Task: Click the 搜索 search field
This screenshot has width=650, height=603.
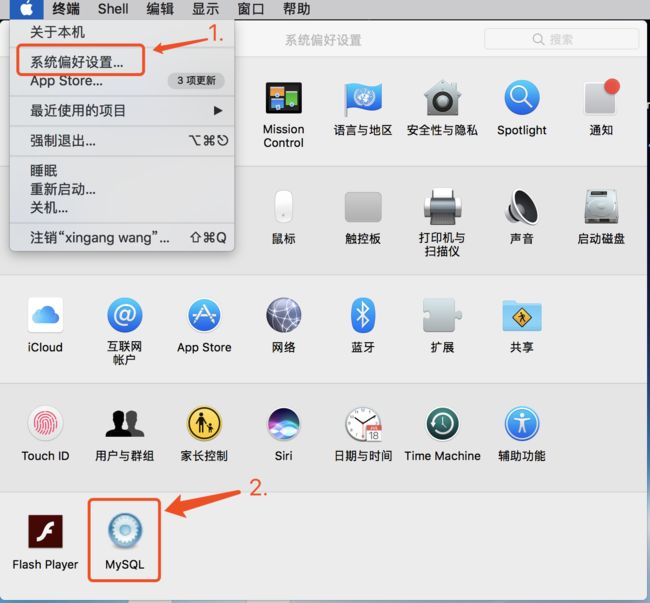Action: [x=561, y=39]
